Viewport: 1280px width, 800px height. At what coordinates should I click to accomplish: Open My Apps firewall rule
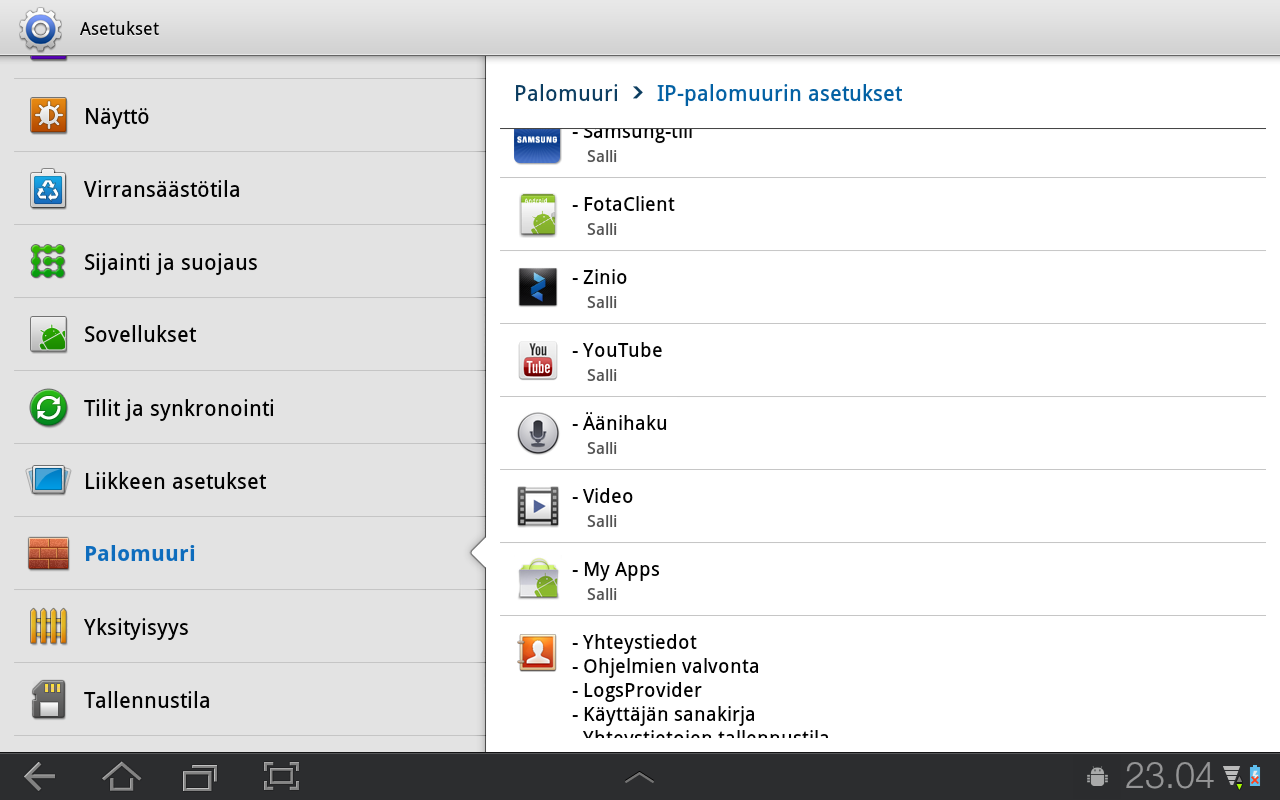click(883, 580)
